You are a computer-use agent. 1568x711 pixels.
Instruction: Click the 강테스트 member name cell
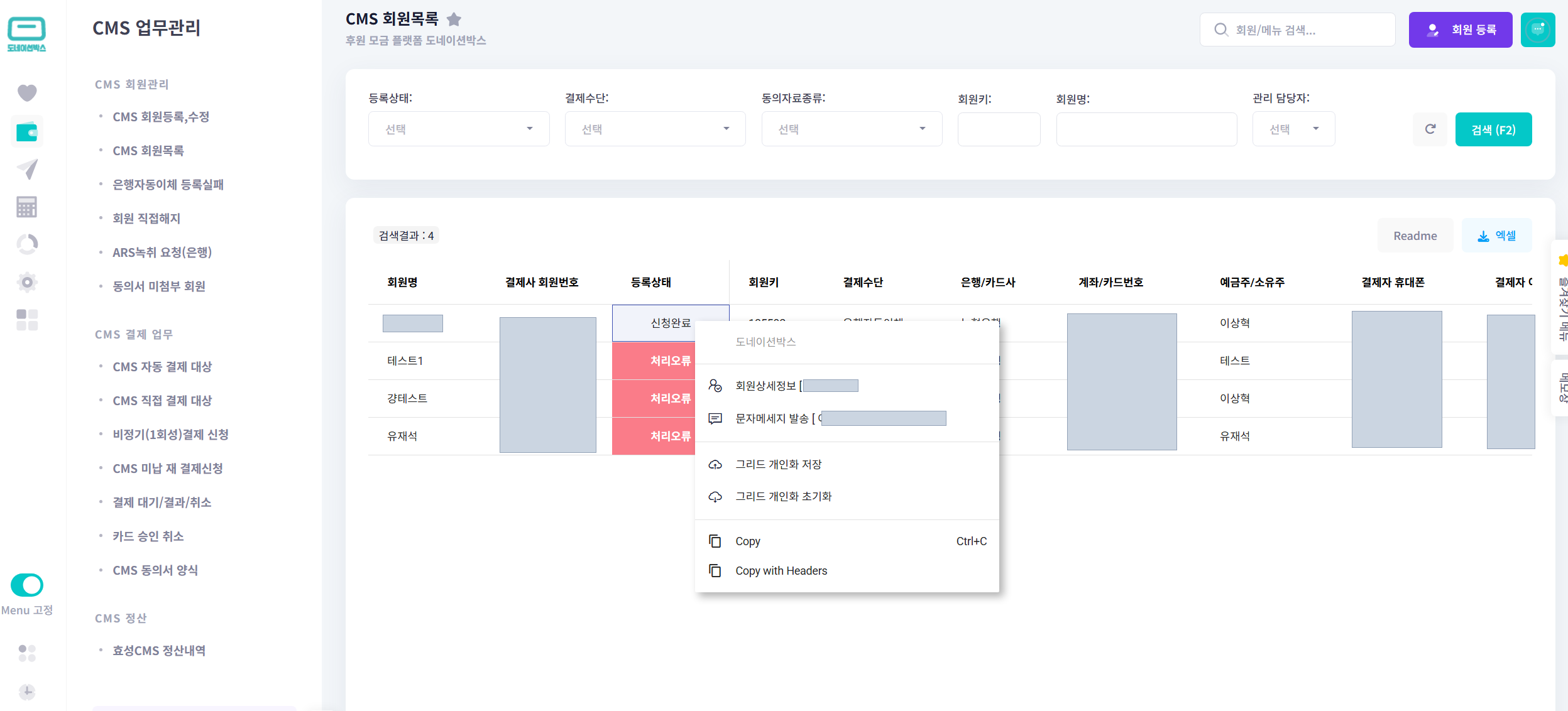pyautogui.click(x=407, y=398)
